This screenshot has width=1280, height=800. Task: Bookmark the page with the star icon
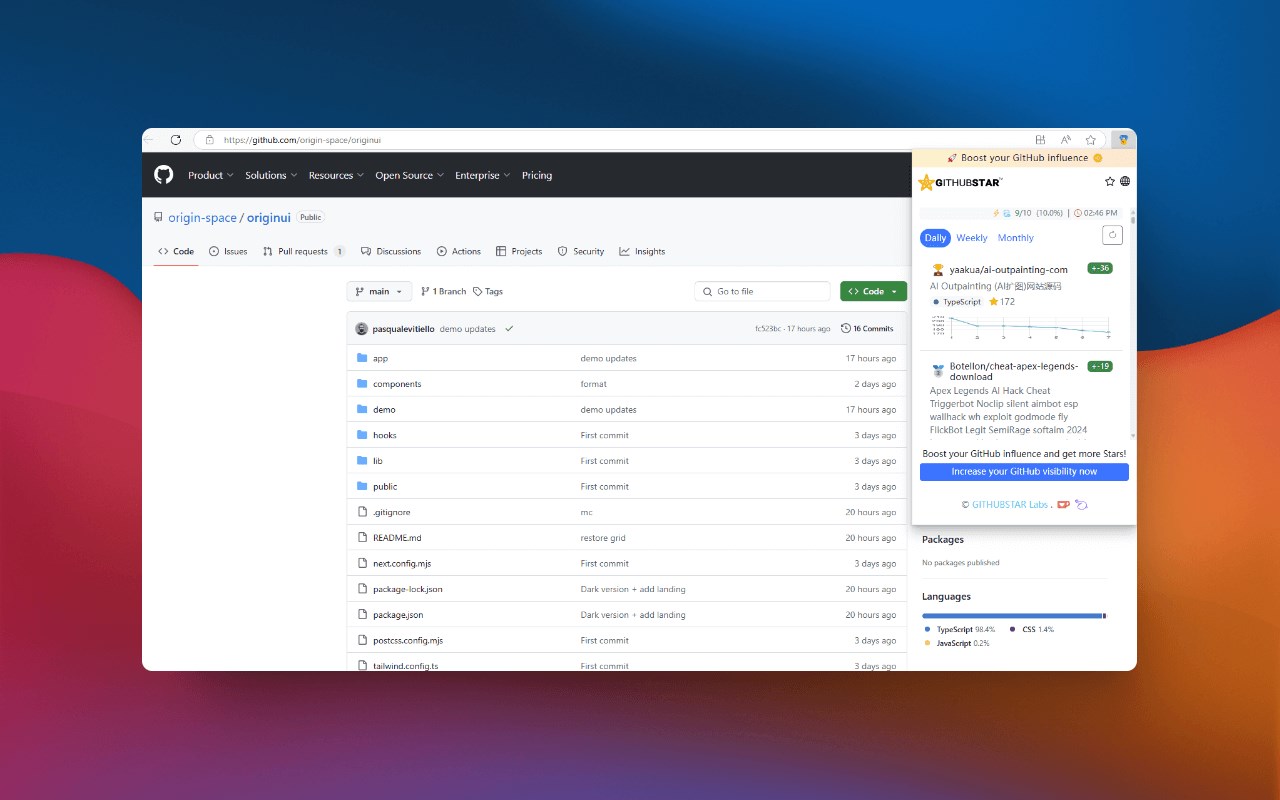pos(1091,140)
